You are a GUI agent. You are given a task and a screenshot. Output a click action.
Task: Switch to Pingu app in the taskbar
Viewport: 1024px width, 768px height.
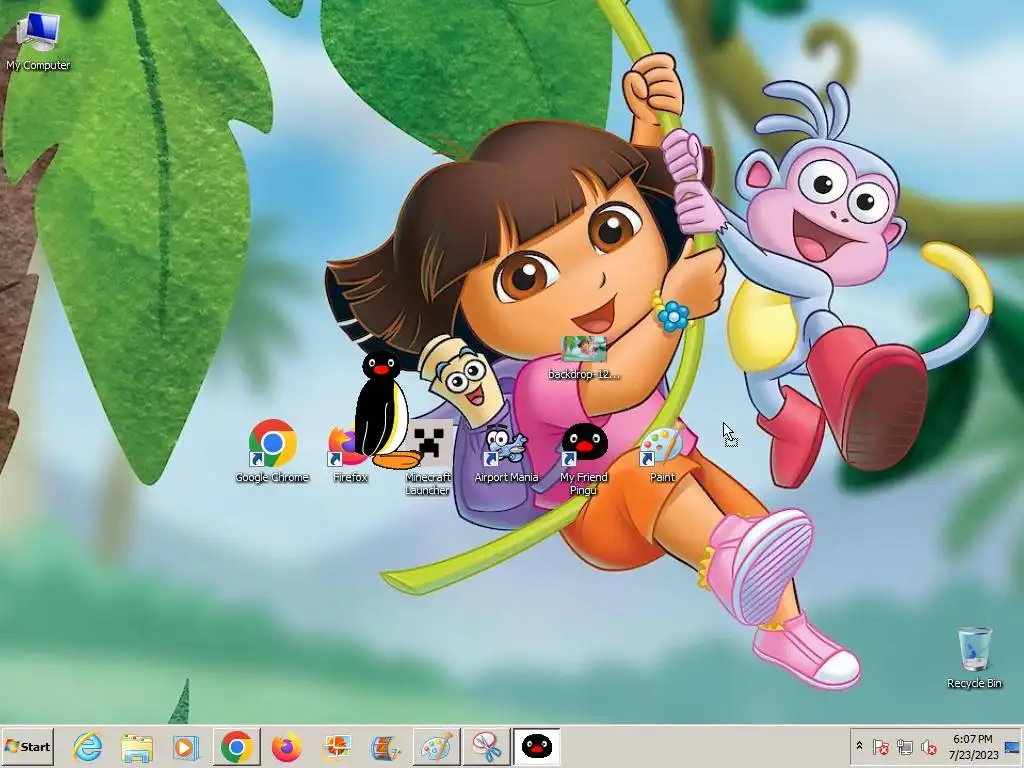(x=536, y=746)
